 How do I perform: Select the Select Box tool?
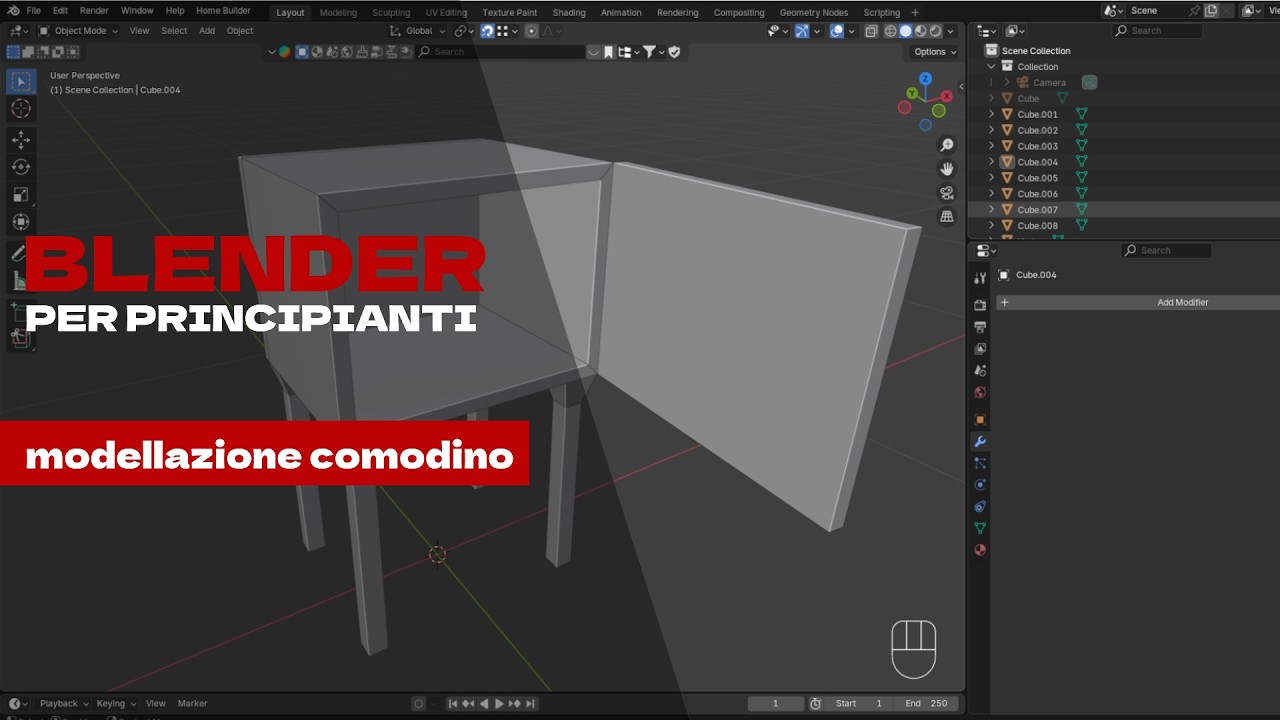21,81
